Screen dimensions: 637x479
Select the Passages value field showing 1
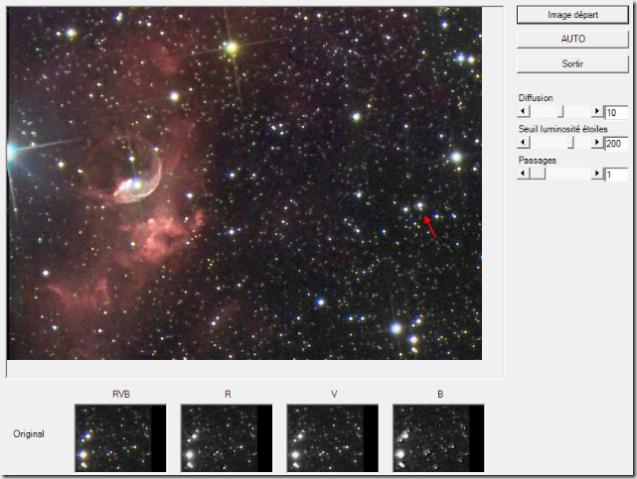(x=616, y=174)
